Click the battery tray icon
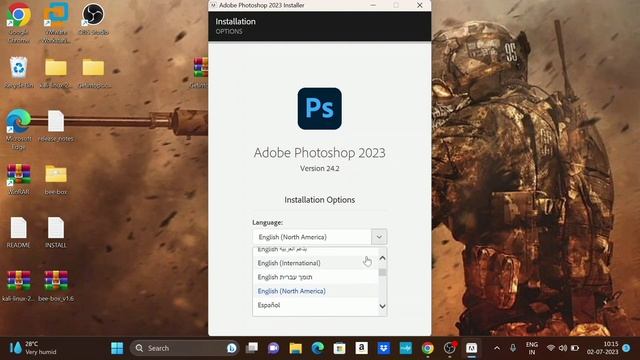640x360 pixels. pyautogui.click(x=575, y=348)
